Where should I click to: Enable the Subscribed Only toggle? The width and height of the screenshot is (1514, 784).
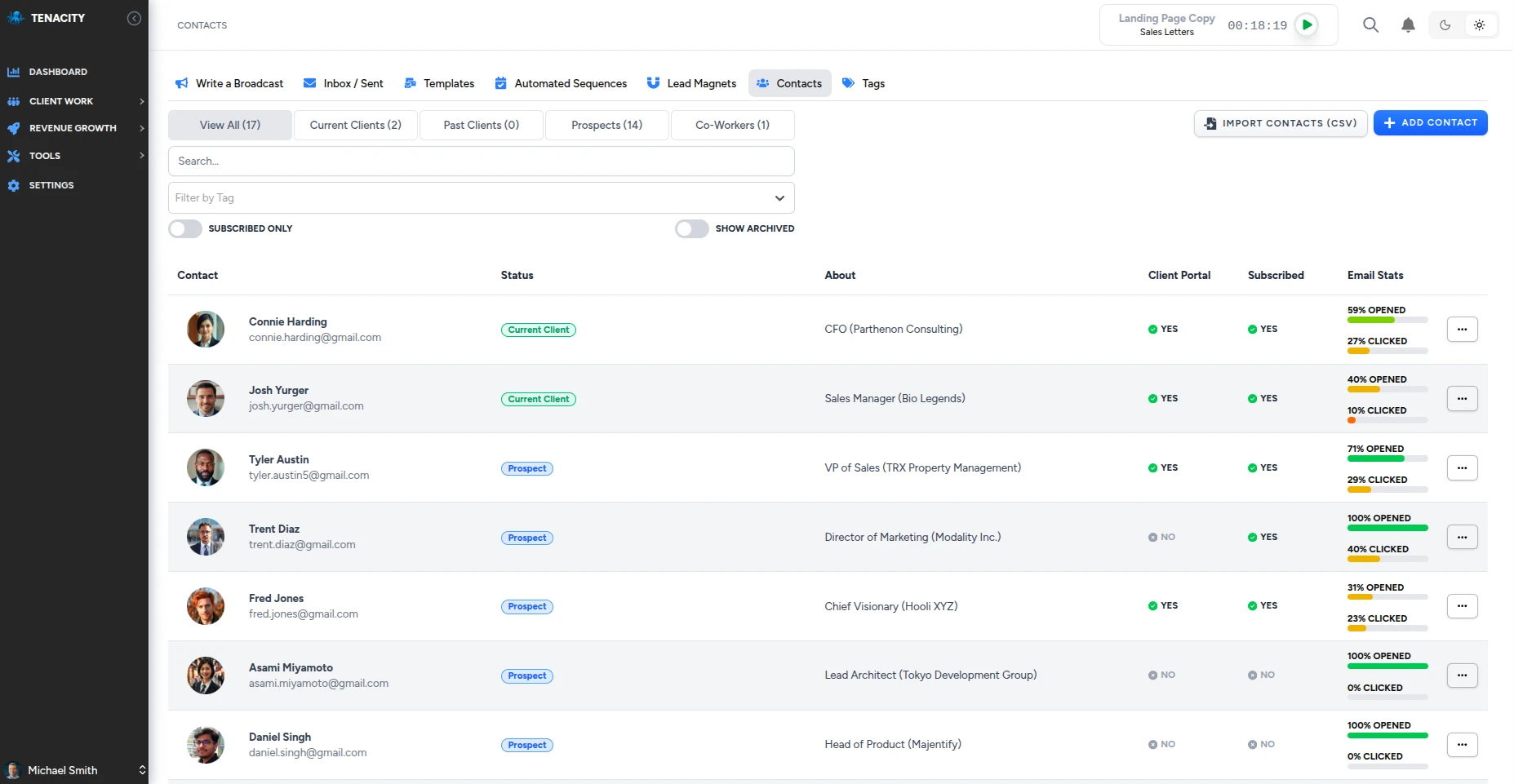[185, 228]
